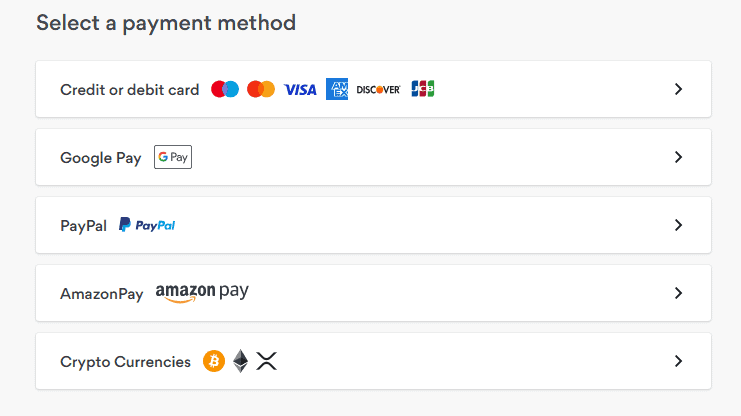Click the Mastercard logo
The width and height of the screenshot is (741, 416).
260,89
